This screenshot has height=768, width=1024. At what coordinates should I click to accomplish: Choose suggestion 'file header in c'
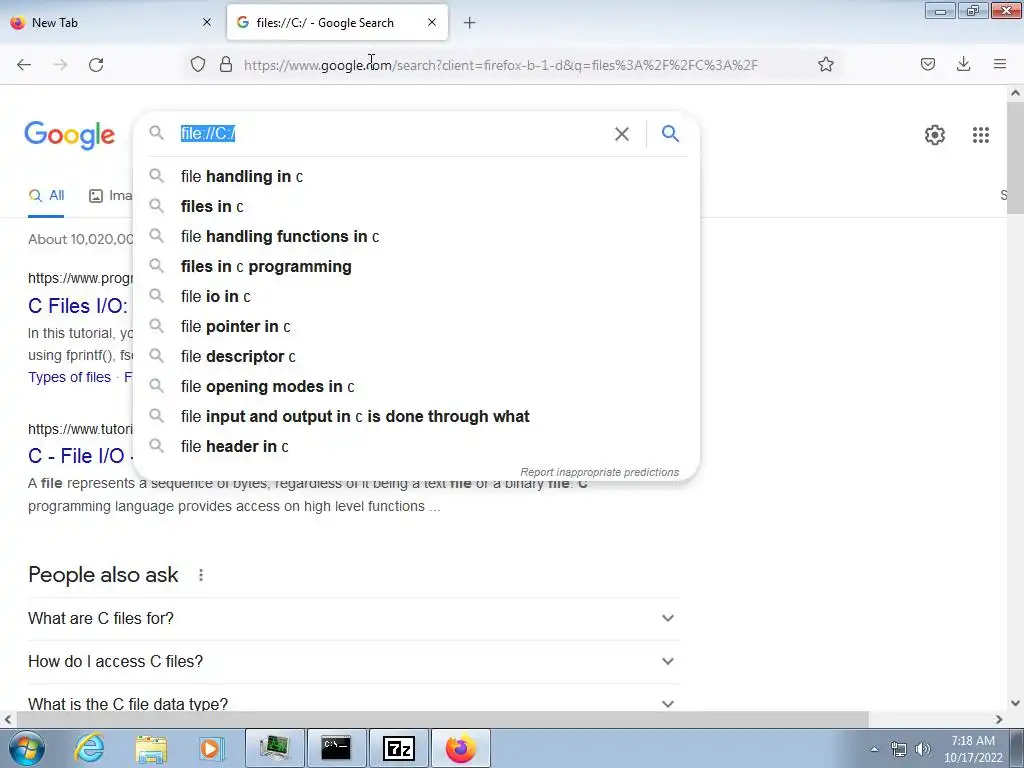click(x=416, y=447)
